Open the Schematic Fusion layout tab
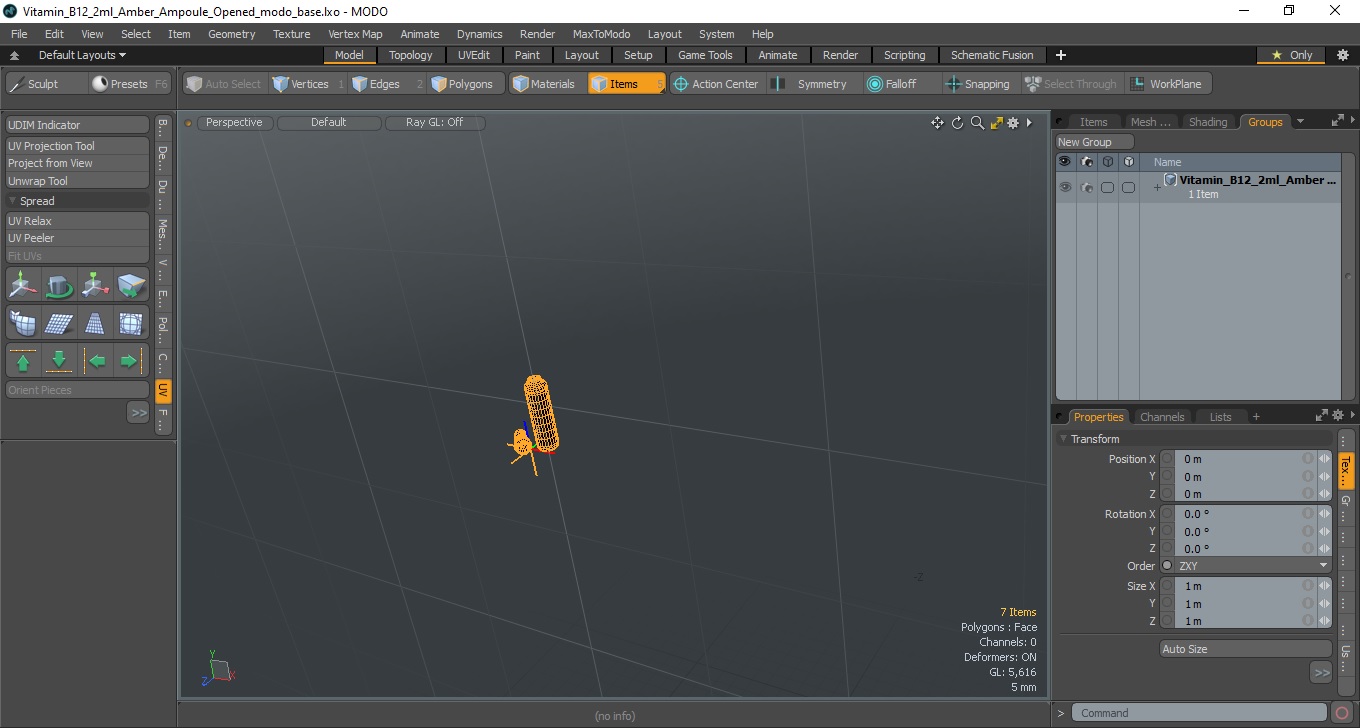The width and height of the screenshot is (1360, 728). (x=992, y=55)
